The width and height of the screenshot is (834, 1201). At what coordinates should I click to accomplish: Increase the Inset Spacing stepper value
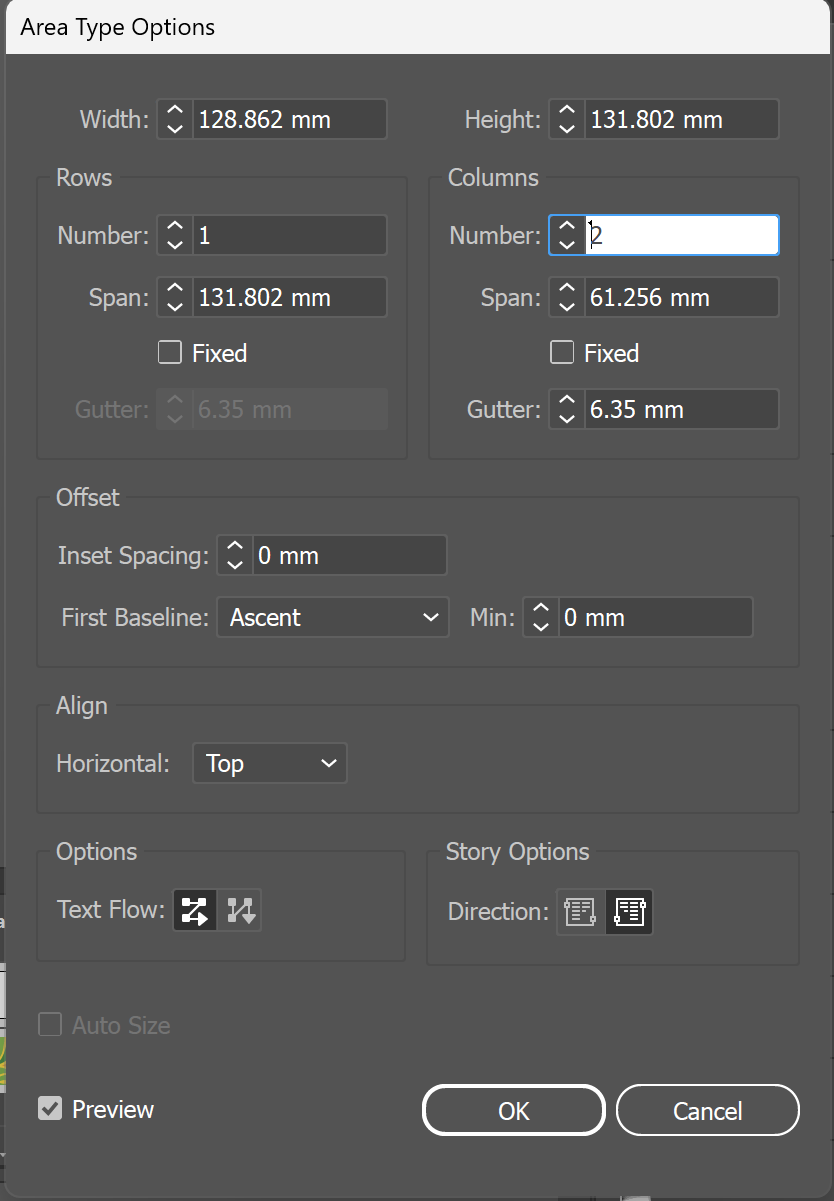click(x=235, y=547)
